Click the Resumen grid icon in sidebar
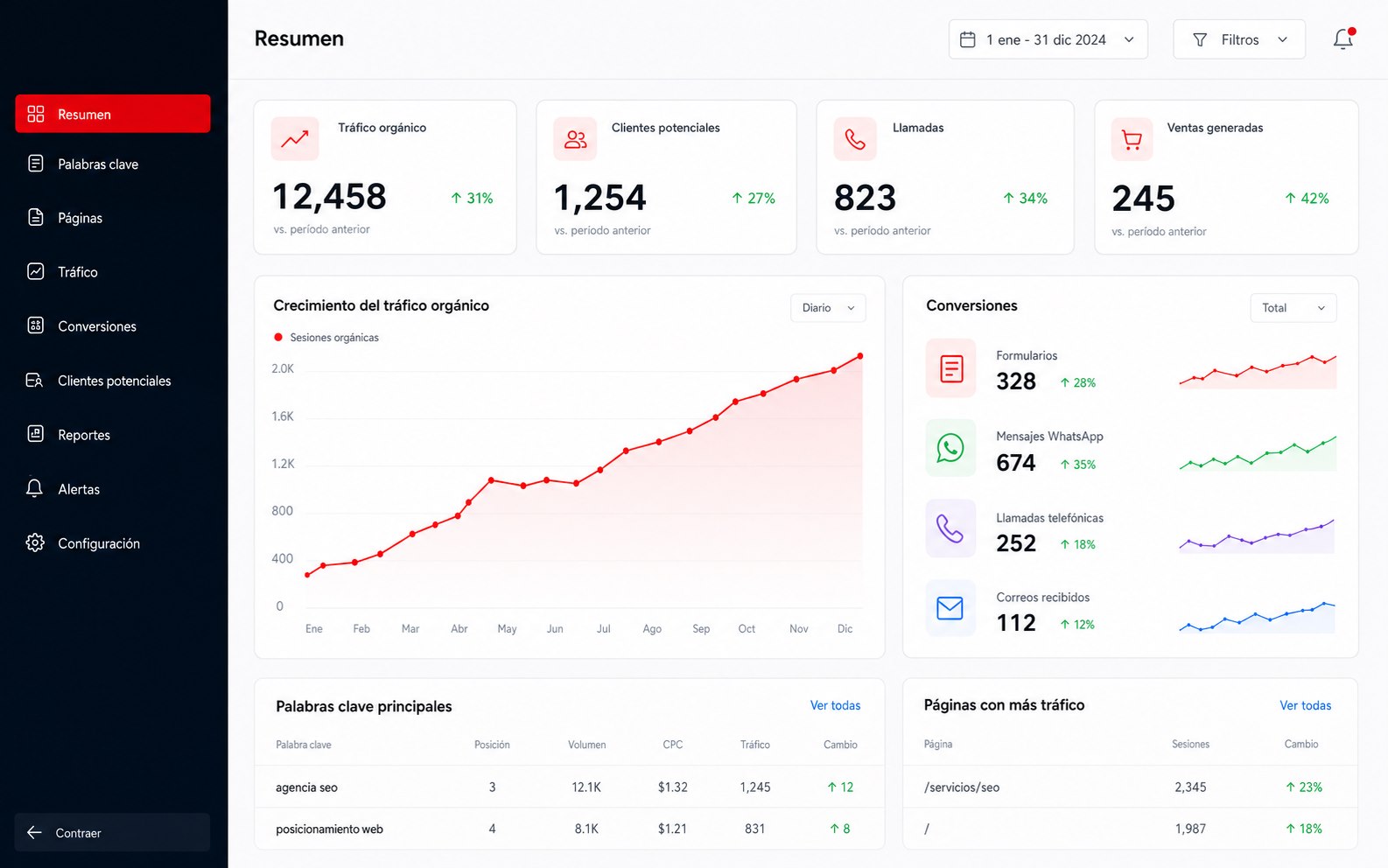This screenshot has height=868, width=1388. coord(36,114)
